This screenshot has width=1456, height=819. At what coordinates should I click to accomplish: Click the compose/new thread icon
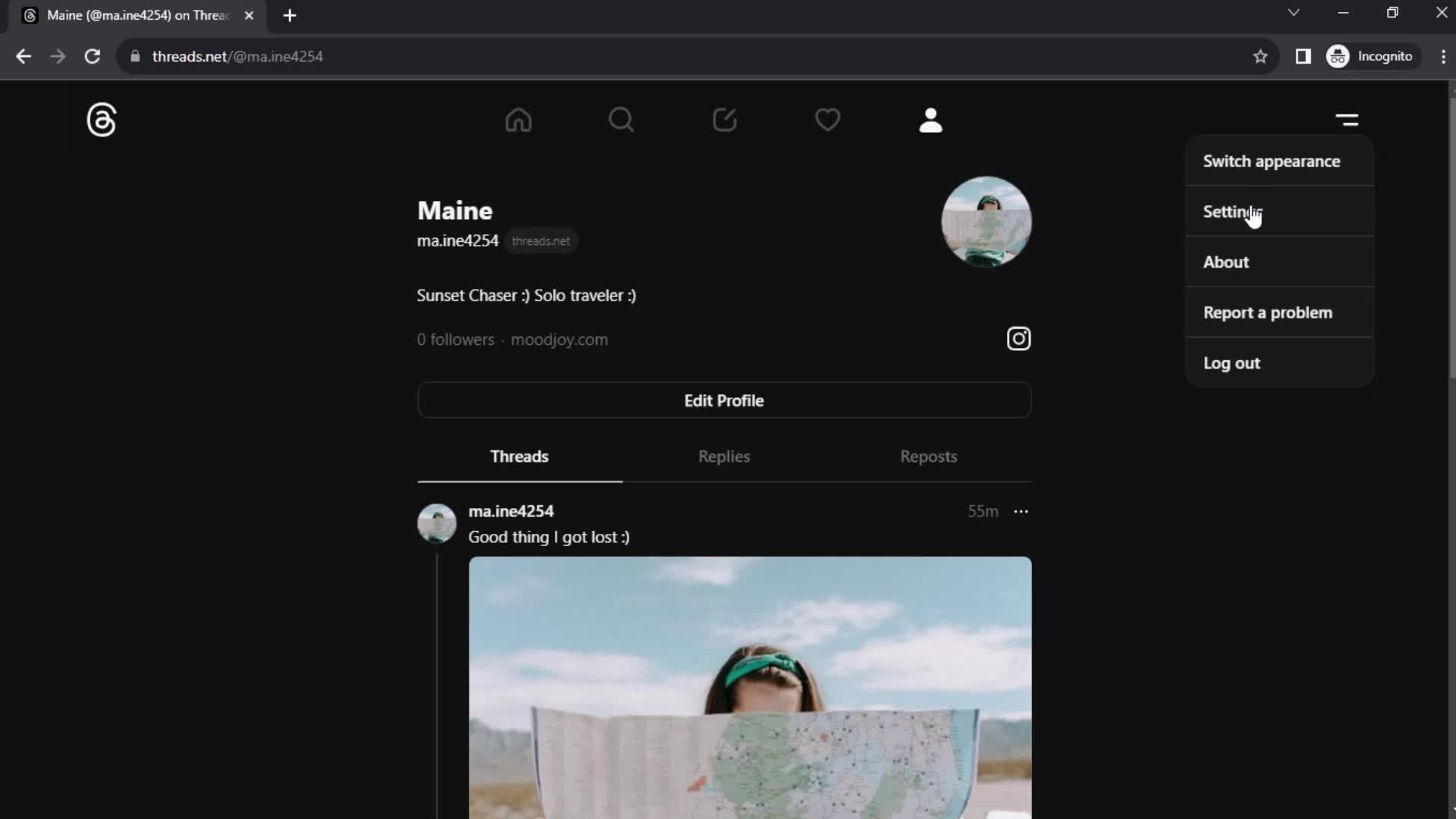pyautogui.click(x=724, y=120)
